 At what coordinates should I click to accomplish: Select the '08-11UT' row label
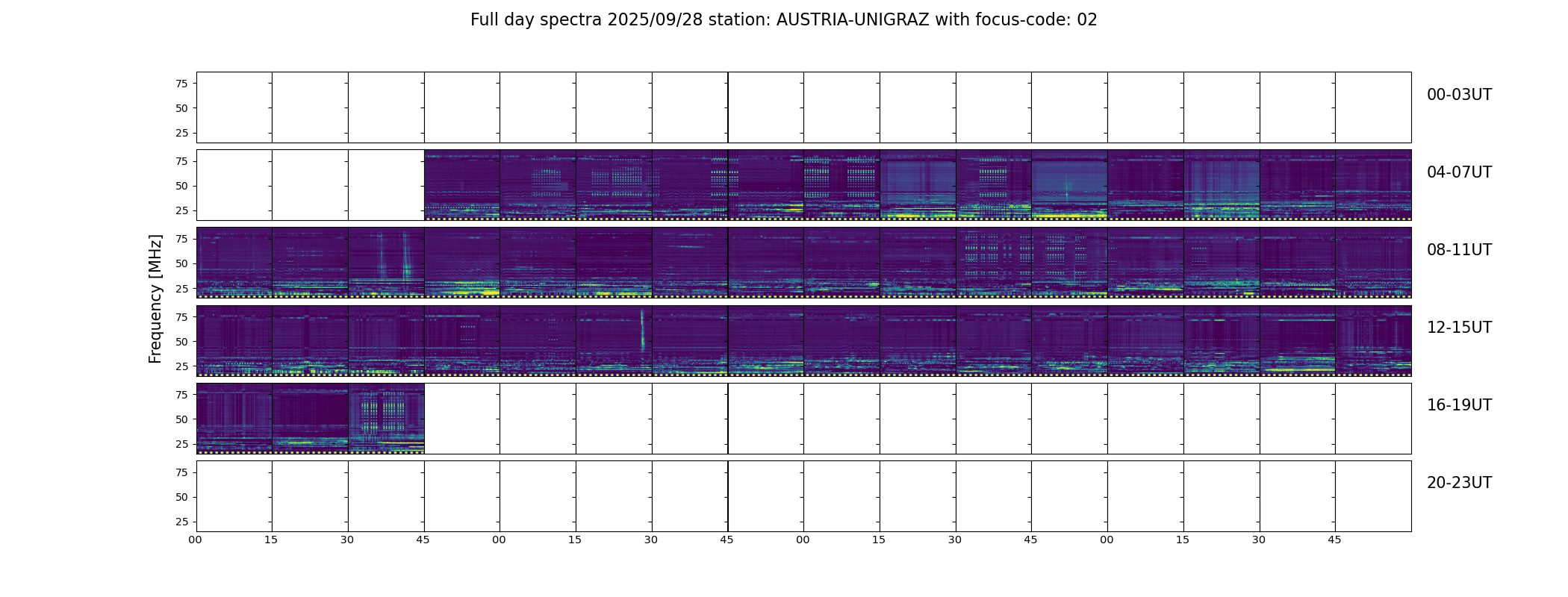[x=1459, y=250]
